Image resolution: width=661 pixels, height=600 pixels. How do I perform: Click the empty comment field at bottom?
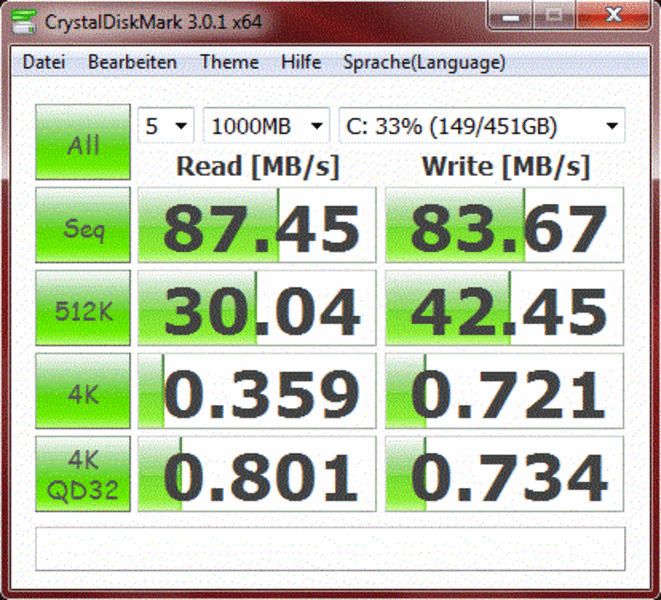point(330,549)
